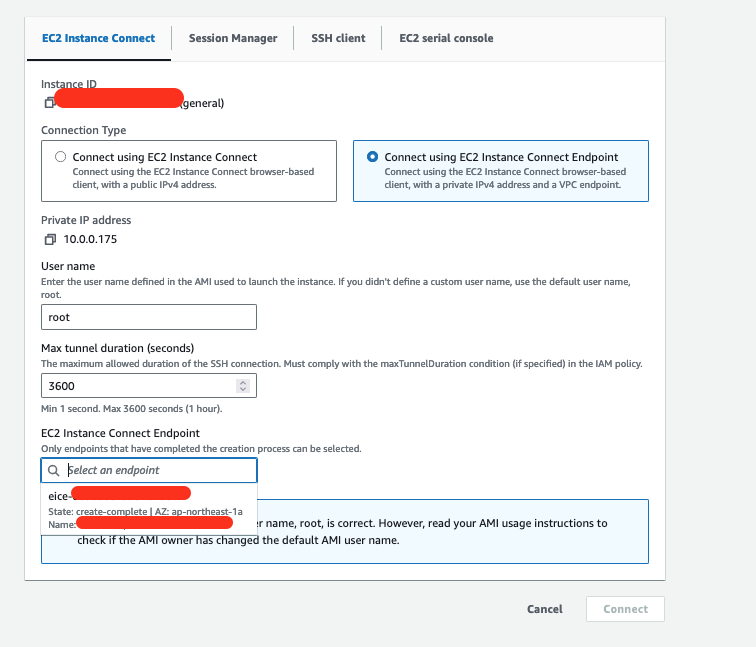The image size is (756, 647).
Task: Click the 'Connection Type' label
Action: point(83,130)
